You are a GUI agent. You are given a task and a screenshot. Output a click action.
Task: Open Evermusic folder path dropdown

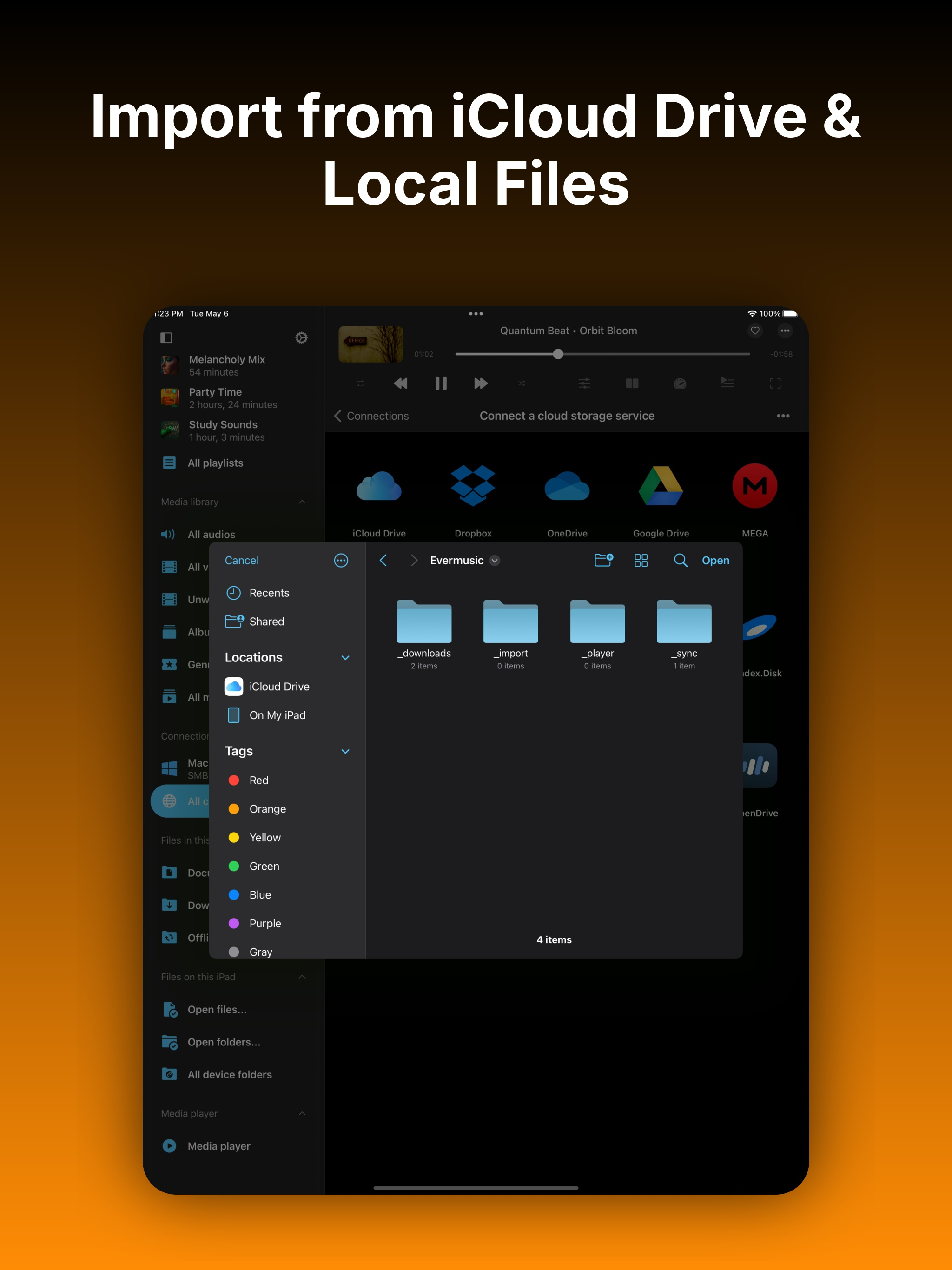(x=495, y=561)
